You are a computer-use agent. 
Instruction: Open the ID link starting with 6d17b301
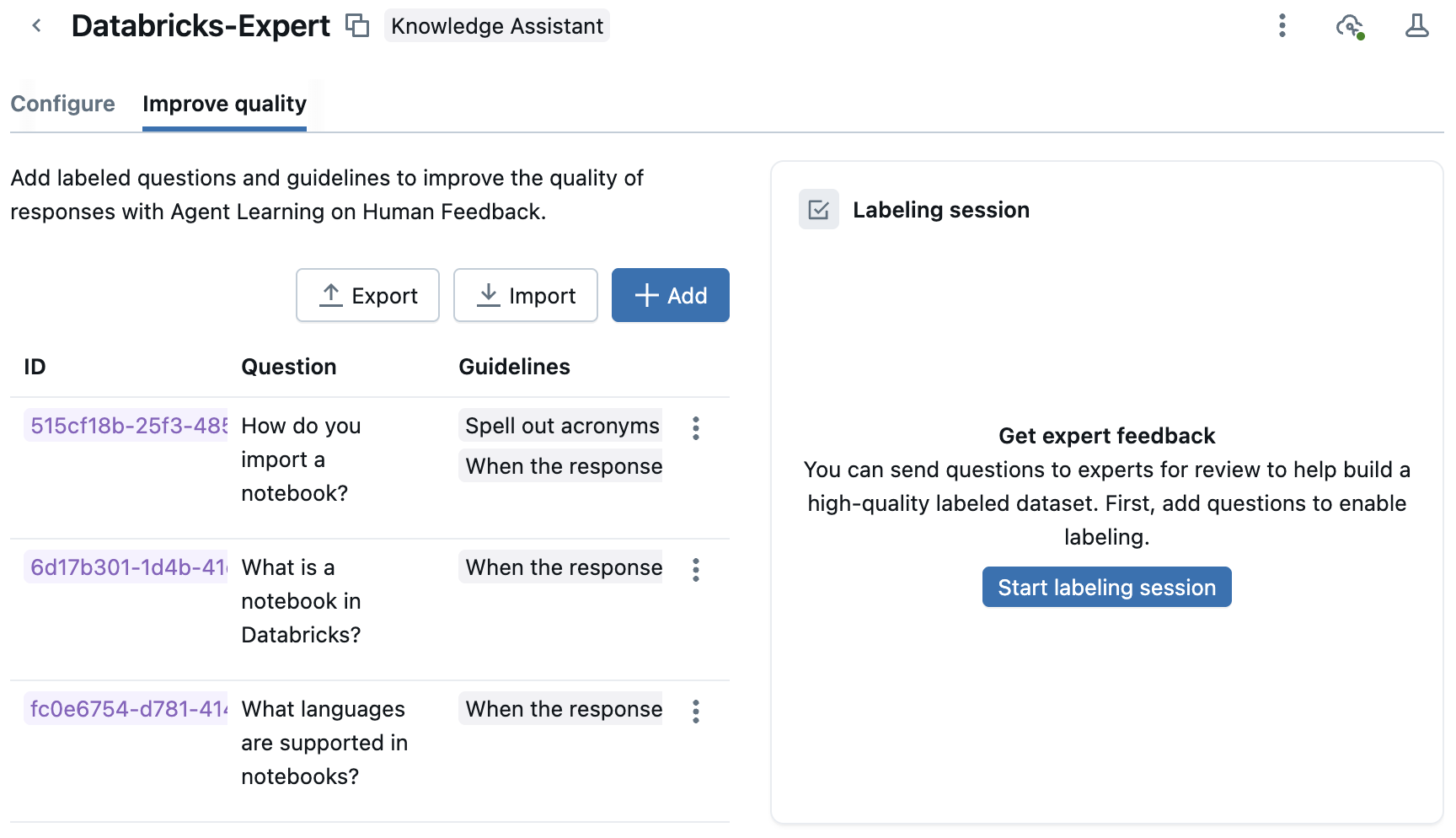coord(126,567)
